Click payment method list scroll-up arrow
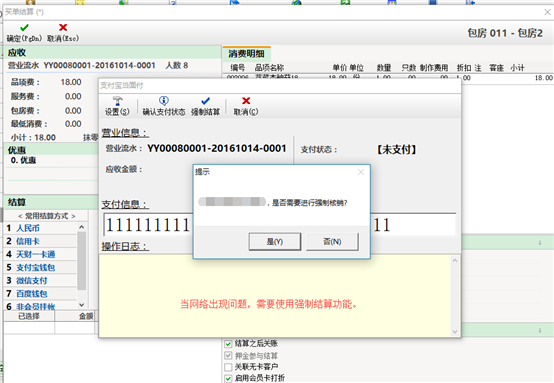Screen dimensions: 554x383 (82, 227)
